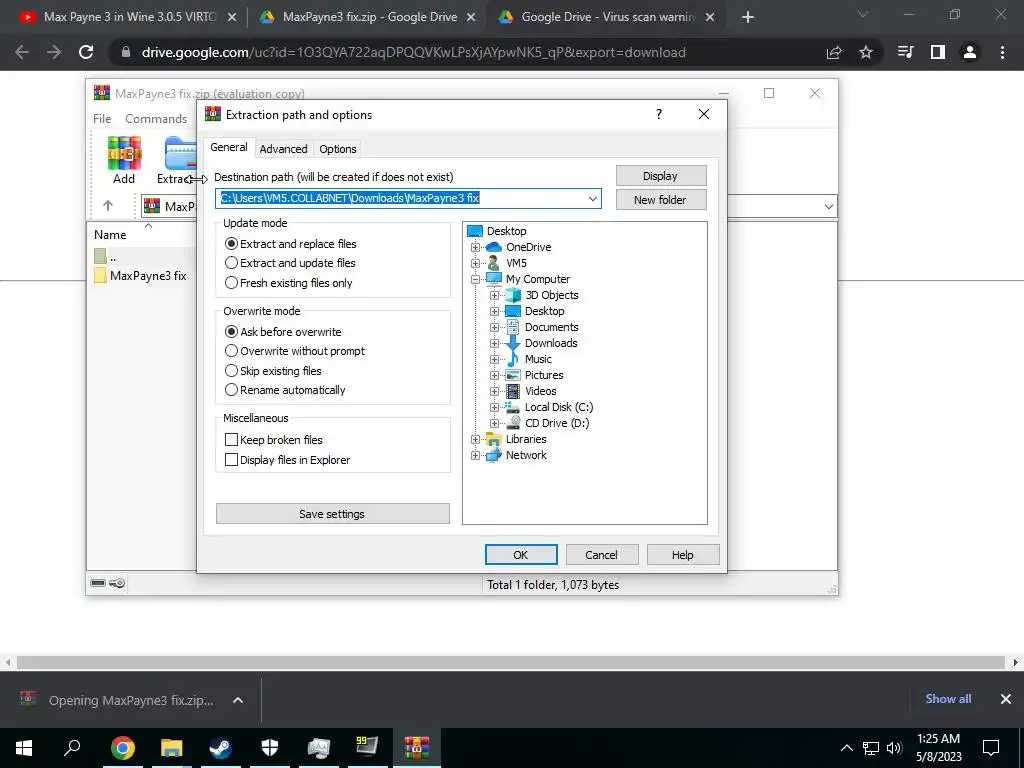The height and width of the screenshot is (768, 1024).
Task: Select Libraries in the folder tree
Action: tap(526, 439)
